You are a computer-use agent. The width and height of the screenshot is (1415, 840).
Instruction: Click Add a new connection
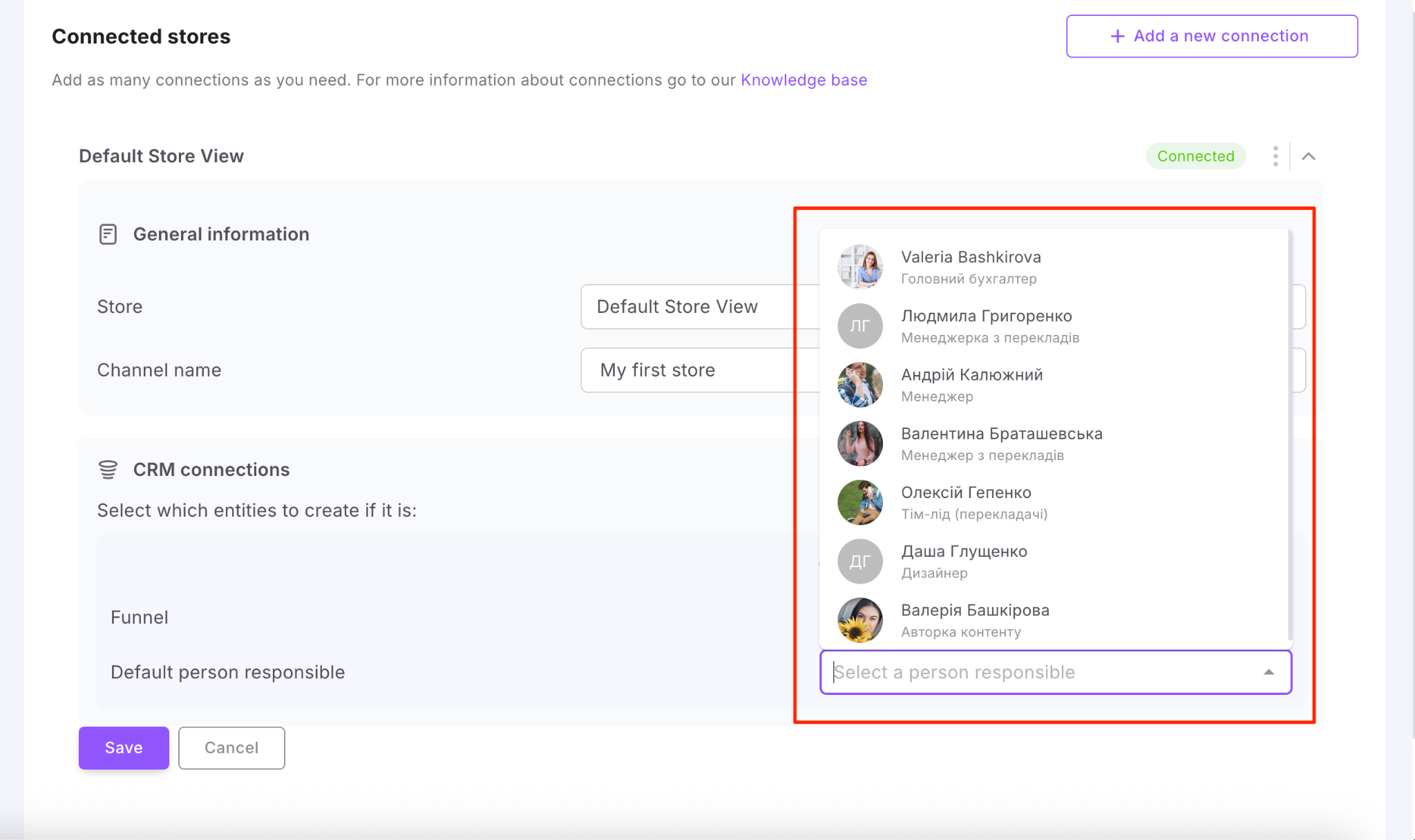click(x=1211, y=36)
